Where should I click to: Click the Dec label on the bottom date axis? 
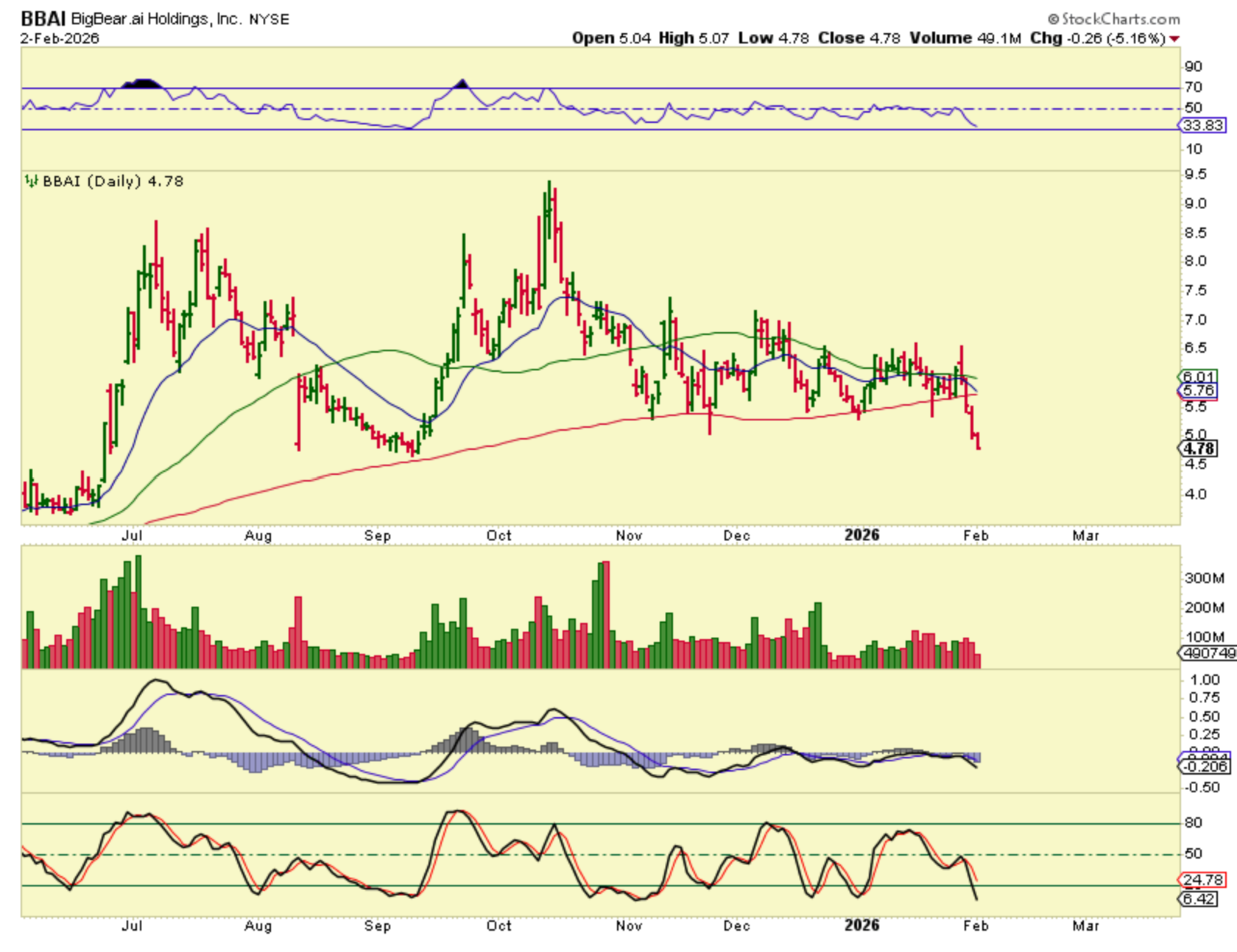coord(736,925)
